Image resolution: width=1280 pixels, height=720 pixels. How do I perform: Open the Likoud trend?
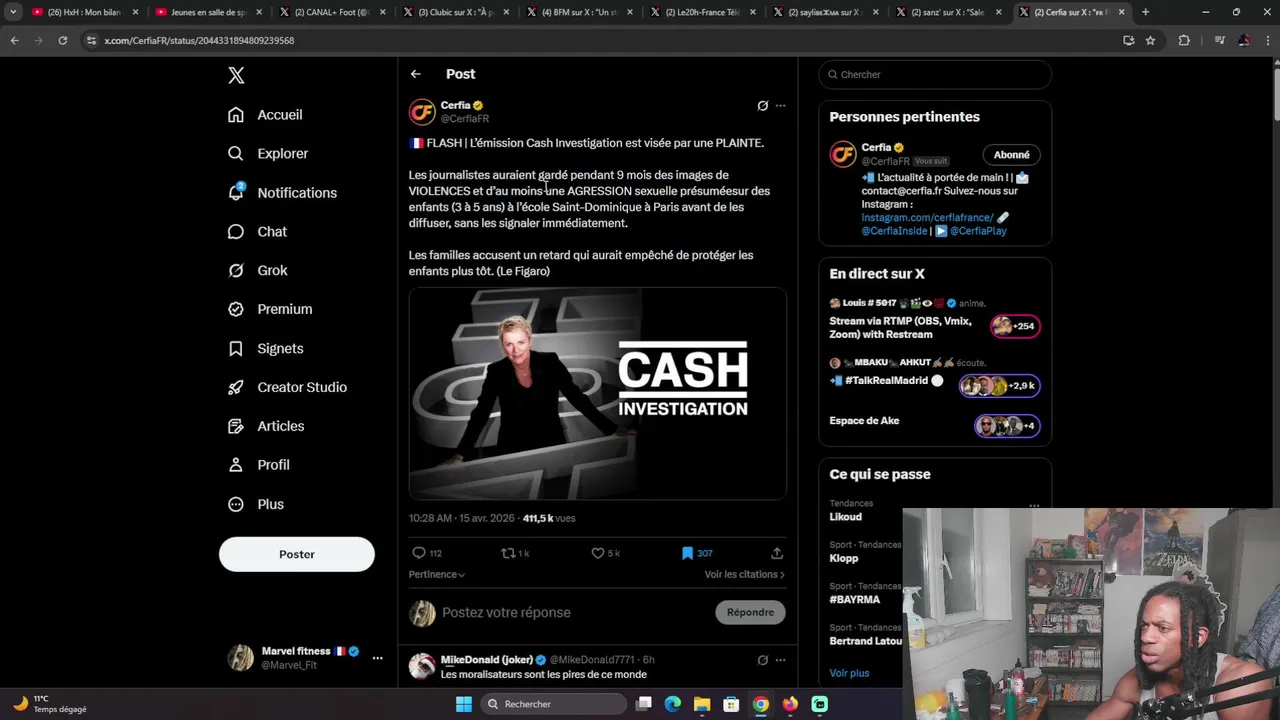(x=845, y=517)
